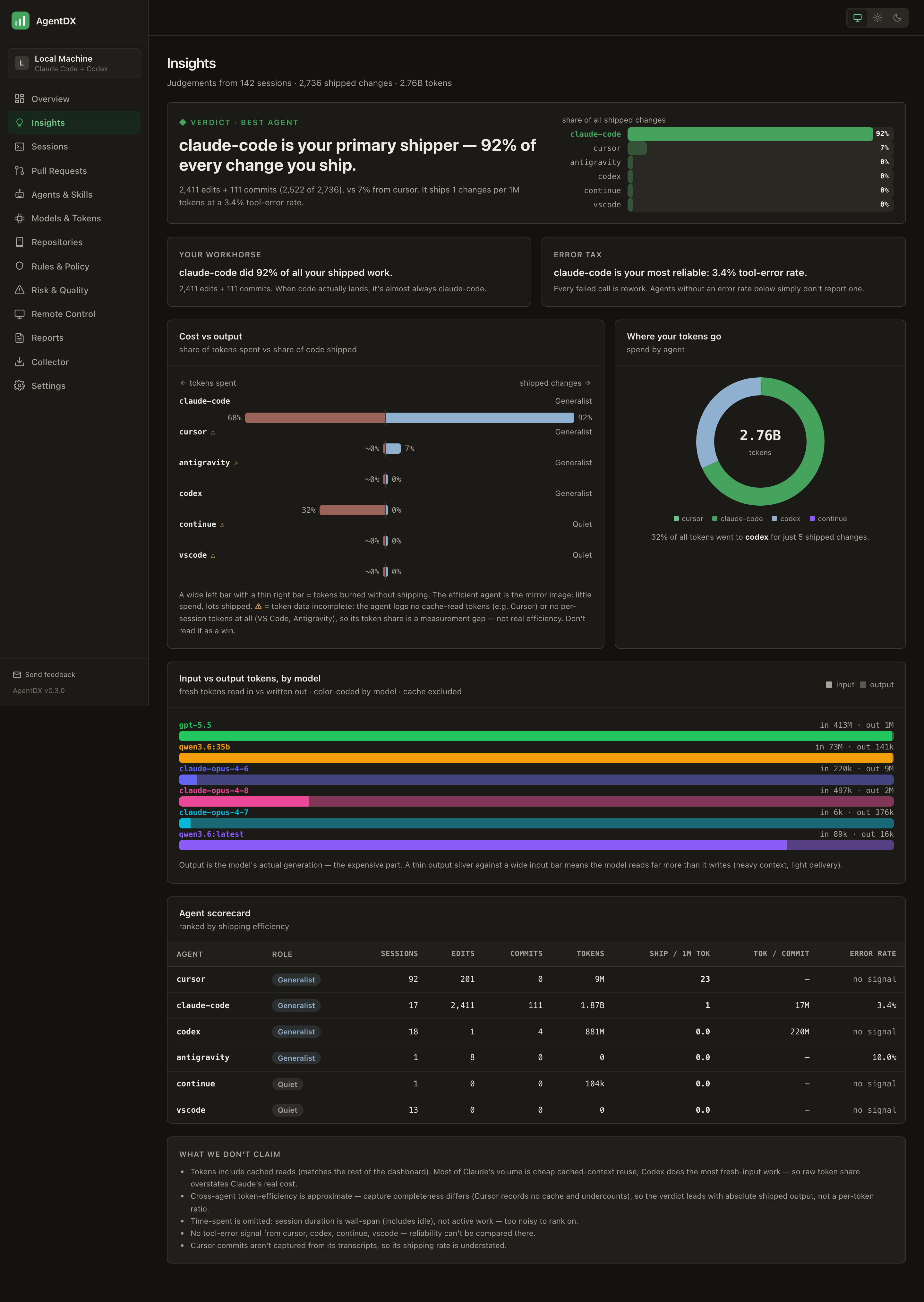Toggle the input legend entry
This screenshot has height=1302, width=924.
[x=840, y=685]
